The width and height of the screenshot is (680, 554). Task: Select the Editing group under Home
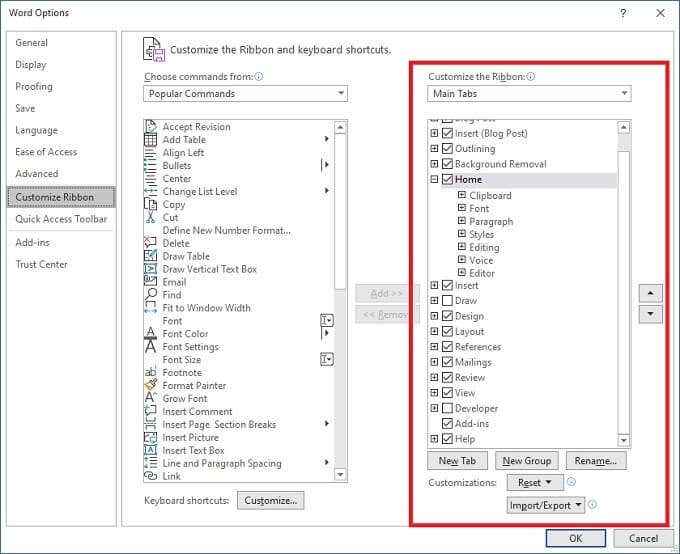coord(484,247)
